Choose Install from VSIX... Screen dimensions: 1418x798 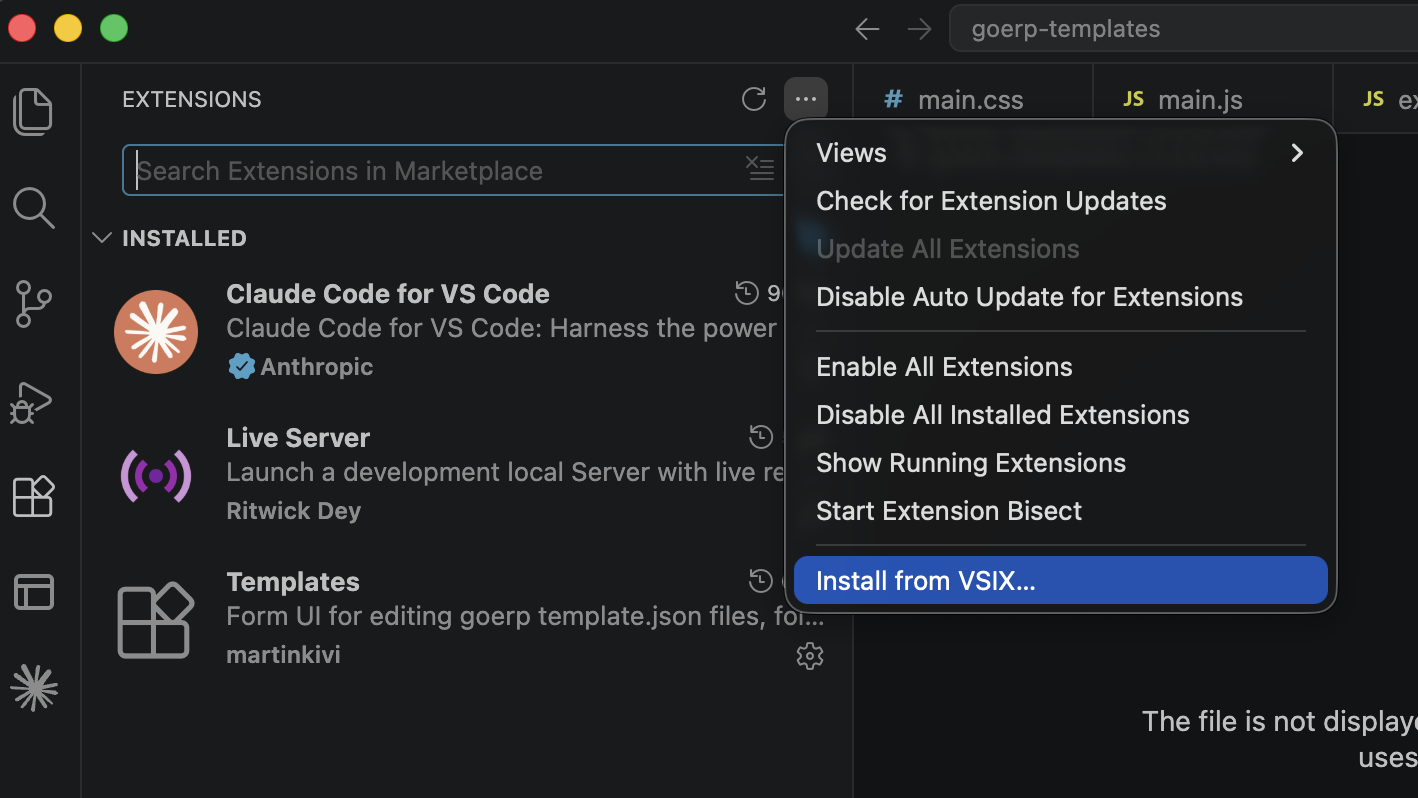(x=1060, y=581)
